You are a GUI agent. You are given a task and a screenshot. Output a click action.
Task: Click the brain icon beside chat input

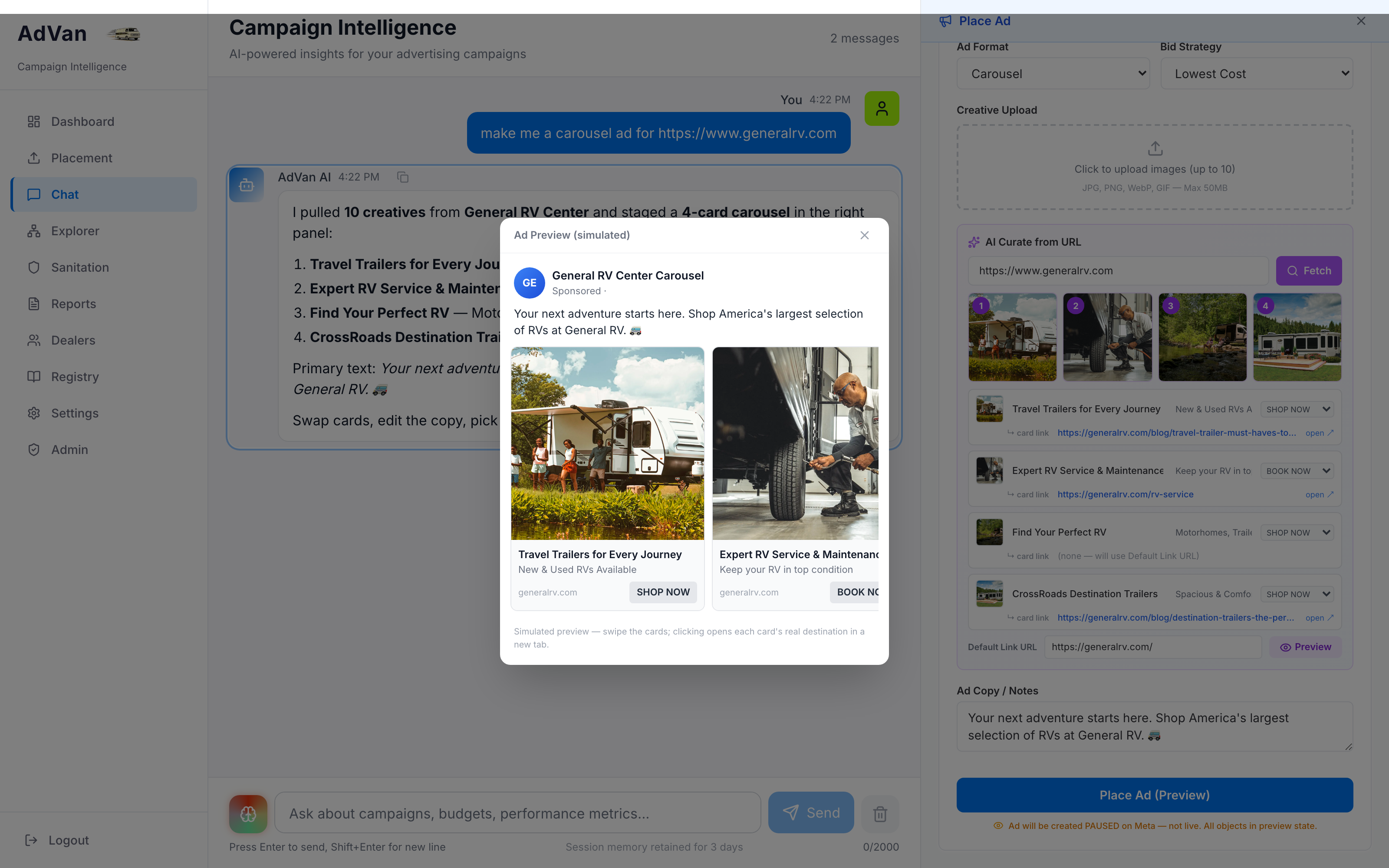[248, 813]
